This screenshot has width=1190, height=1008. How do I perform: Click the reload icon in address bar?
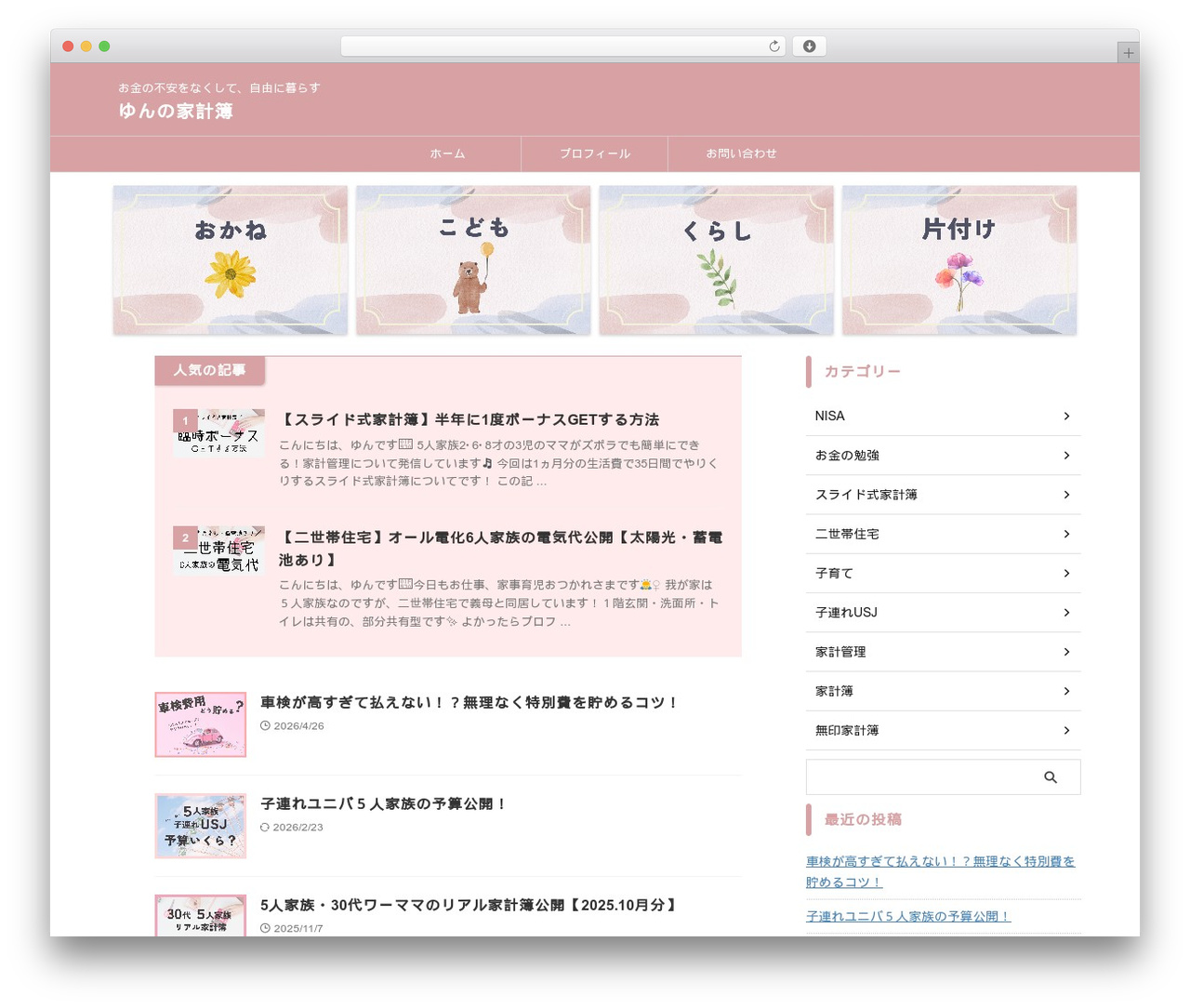773,46
